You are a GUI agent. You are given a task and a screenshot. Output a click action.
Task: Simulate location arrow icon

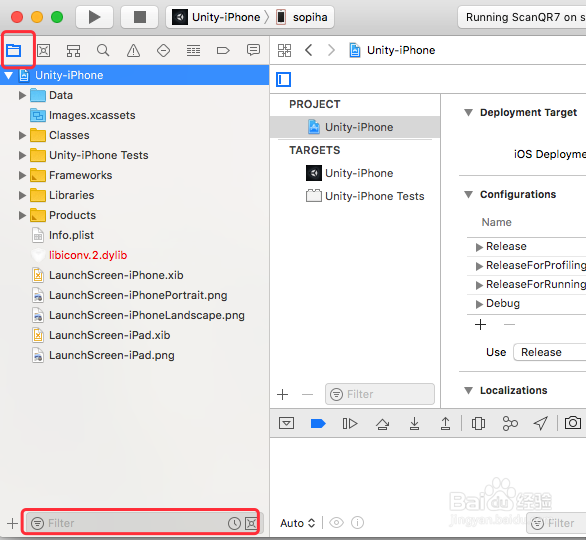540,423
